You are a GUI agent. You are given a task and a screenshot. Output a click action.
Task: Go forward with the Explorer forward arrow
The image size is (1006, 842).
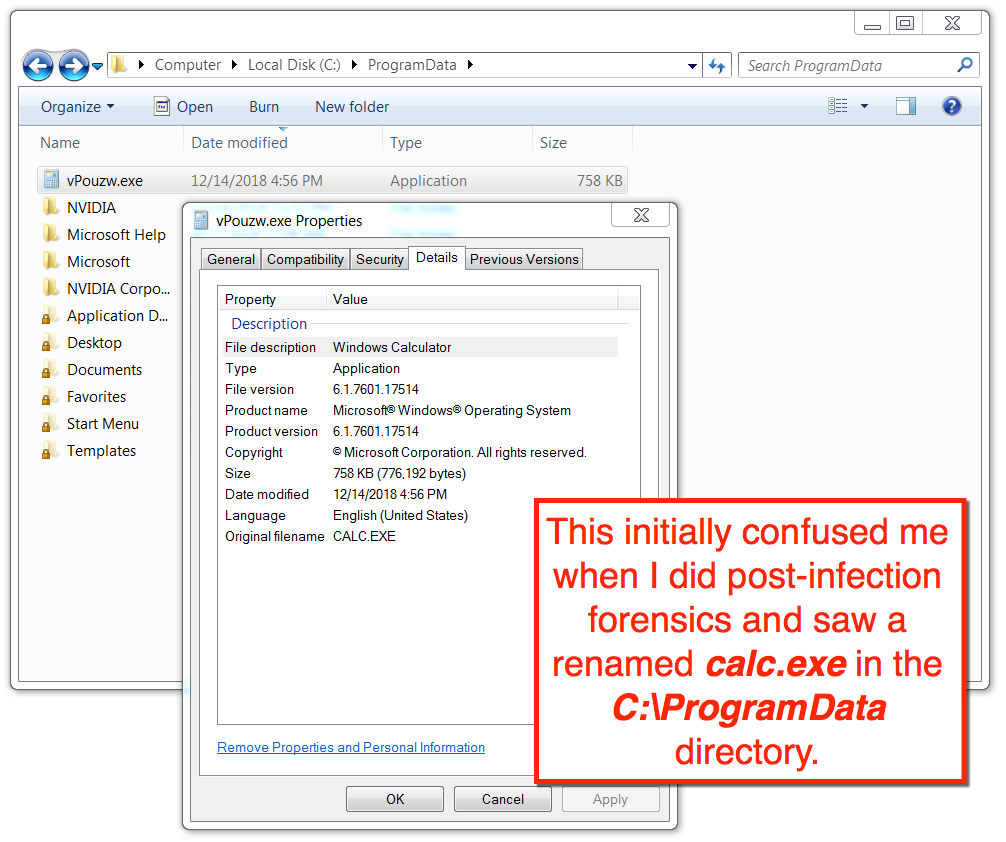click(74, 65)
